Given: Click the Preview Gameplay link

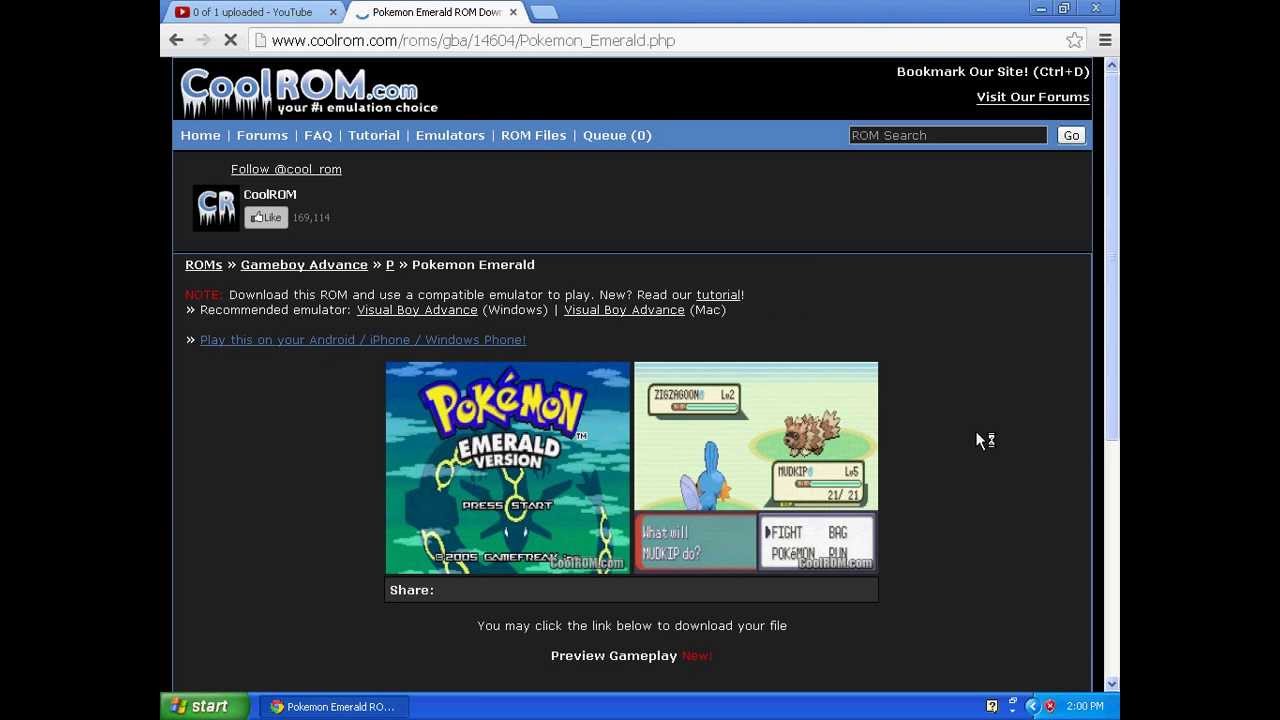Looking at the screenshot, I should pyautogui.click(x=614, y=656).
